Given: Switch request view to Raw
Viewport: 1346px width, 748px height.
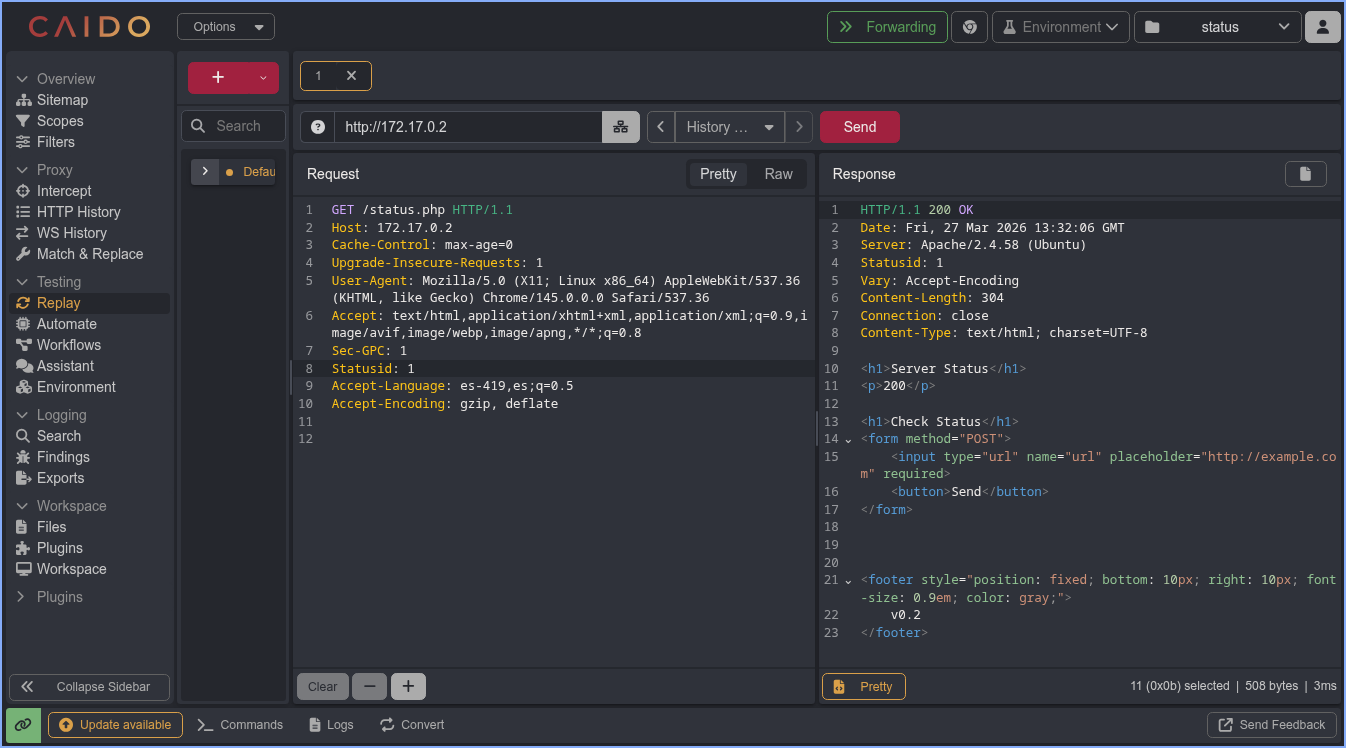Looking at the screenshot, I should [778, 174].
